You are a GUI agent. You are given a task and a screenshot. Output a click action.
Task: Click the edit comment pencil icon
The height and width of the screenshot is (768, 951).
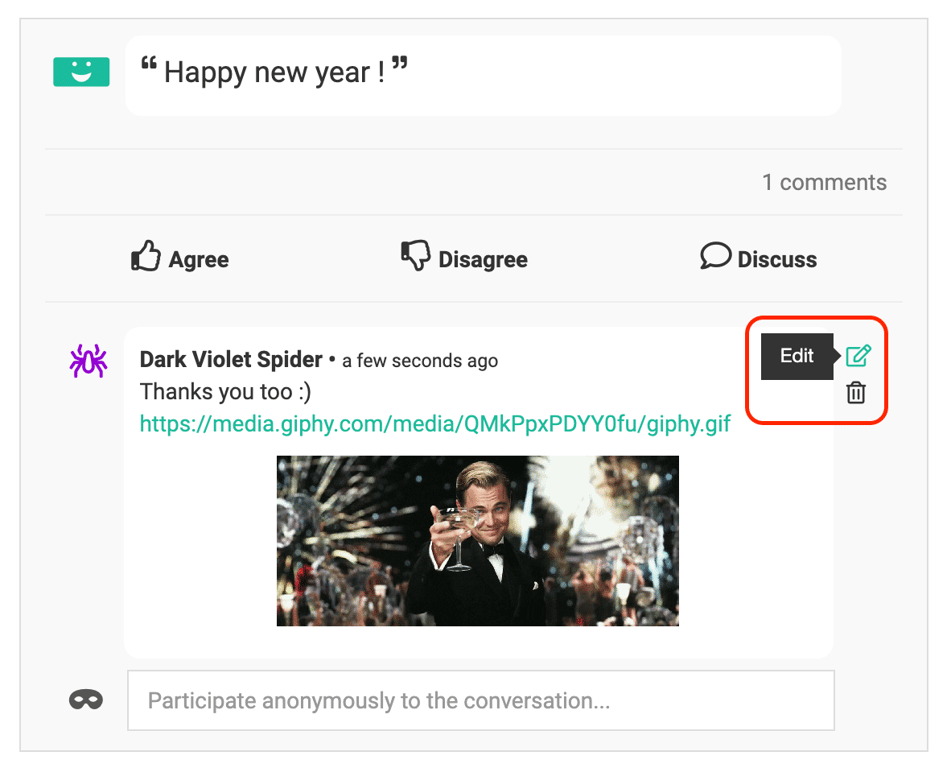[858, 355]
